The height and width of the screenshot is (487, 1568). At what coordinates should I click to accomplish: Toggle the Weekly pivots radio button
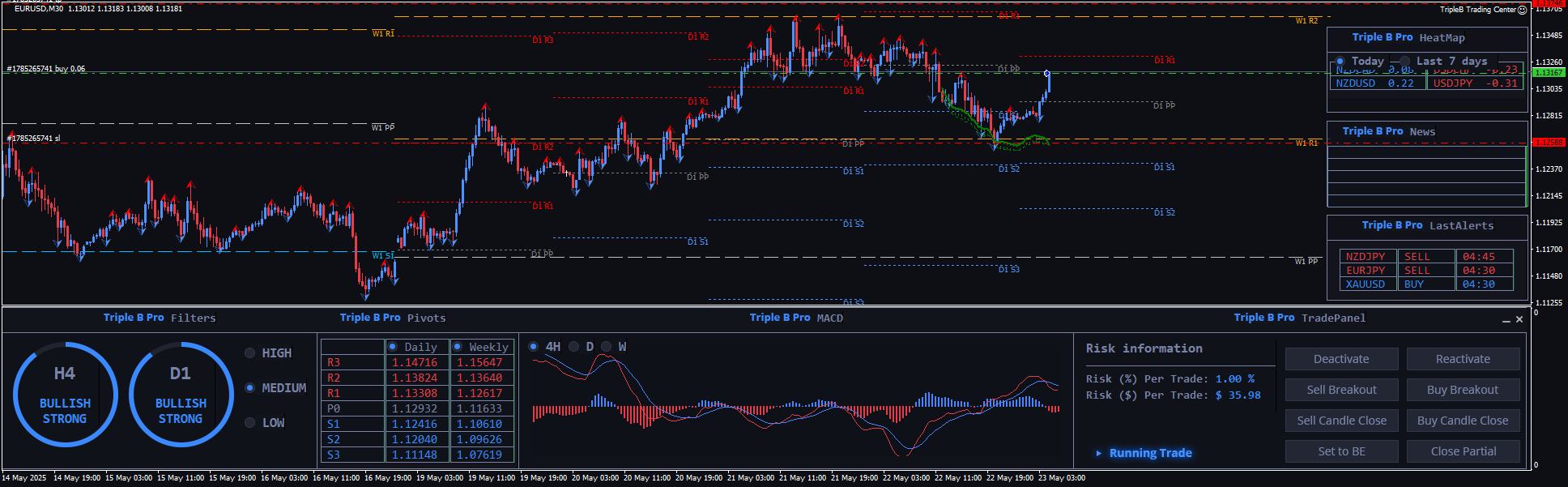click(458, 347)
